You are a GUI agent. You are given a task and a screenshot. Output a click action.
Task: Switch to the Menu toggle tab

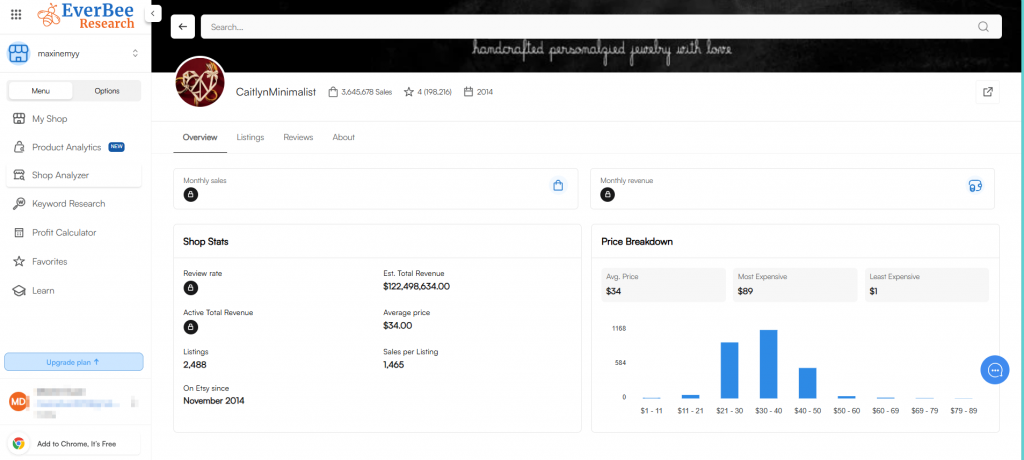coord(40,91)
